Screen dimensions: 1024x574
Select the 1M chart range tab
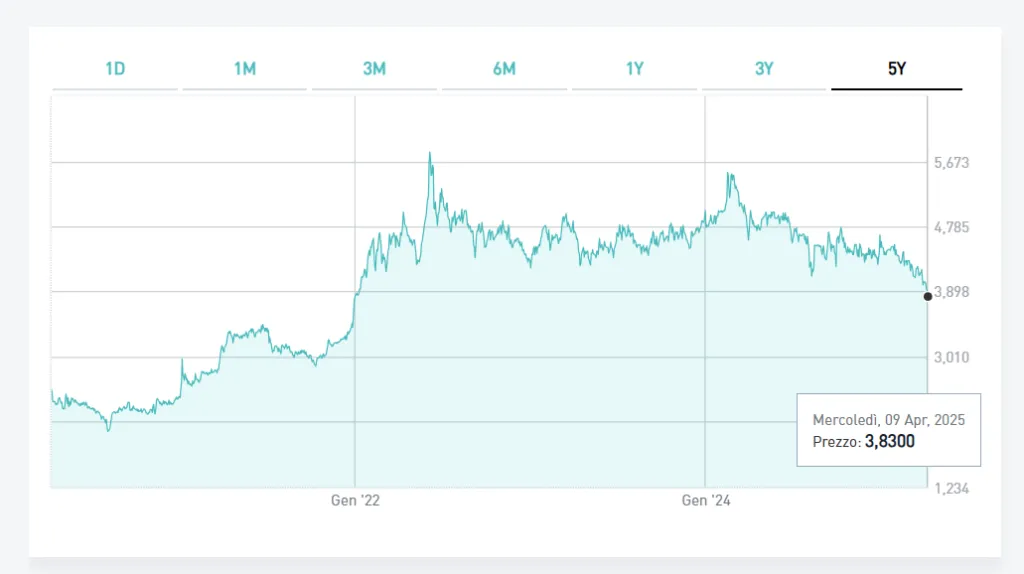[245, 69]
